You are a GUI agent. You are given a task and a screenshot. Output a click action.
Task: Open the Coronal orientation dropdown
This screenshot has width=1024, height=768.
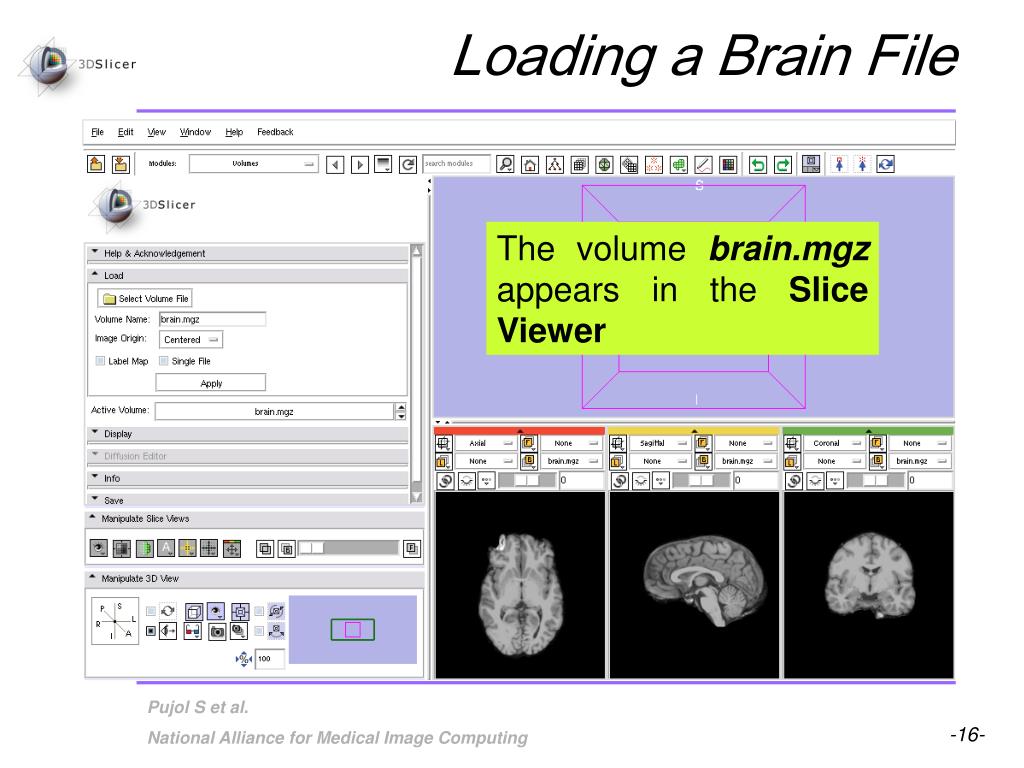[x=834, y=443]
